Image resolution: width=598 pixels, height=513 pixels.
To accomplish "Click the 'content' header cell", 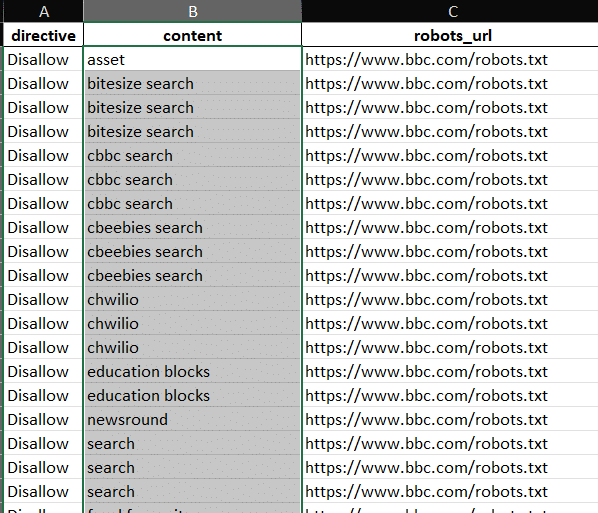I will [x=193, y=35].
